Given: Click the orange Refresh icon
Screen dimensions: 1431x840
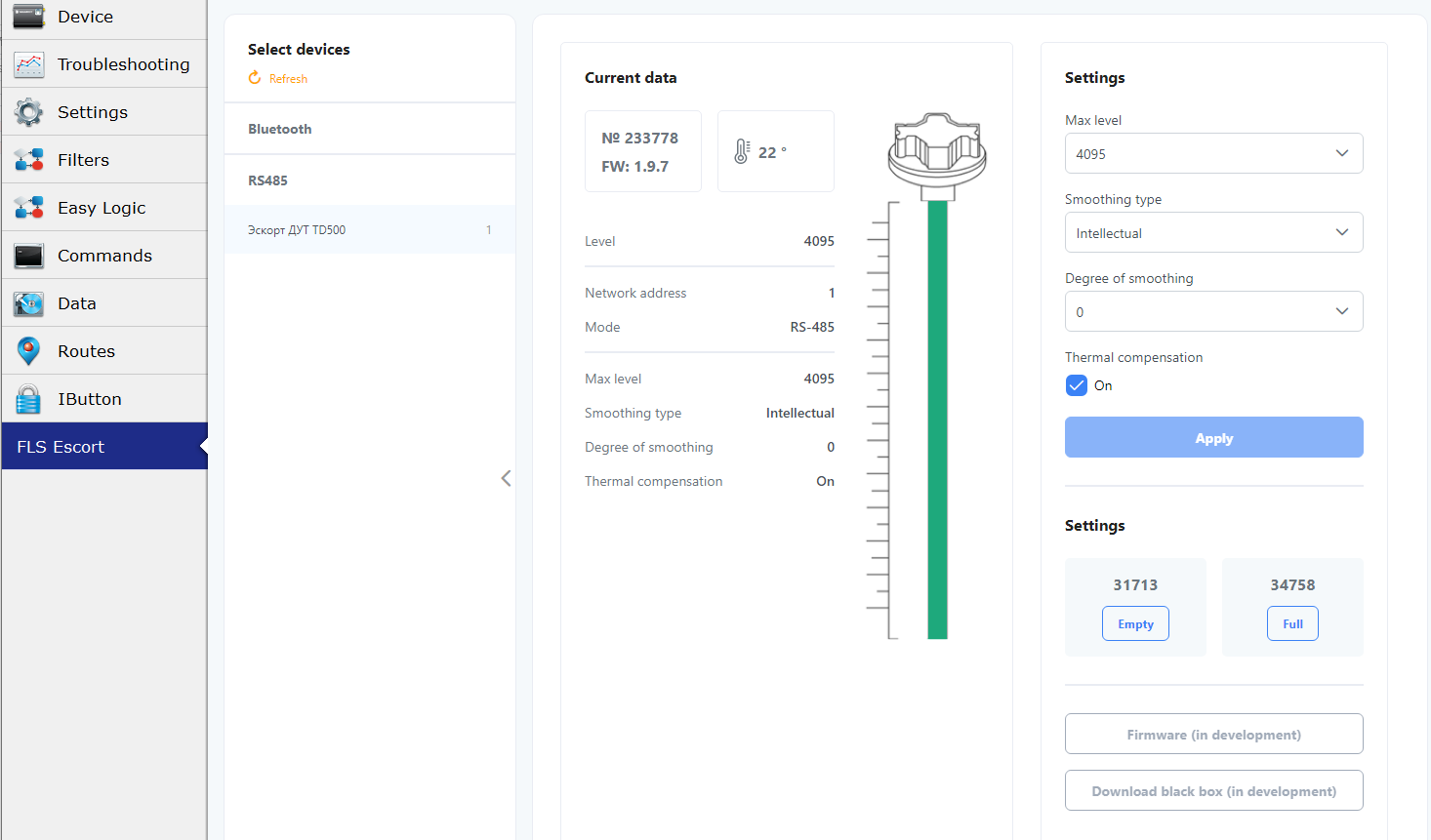Looking at the screenshot, I should 255,78.
